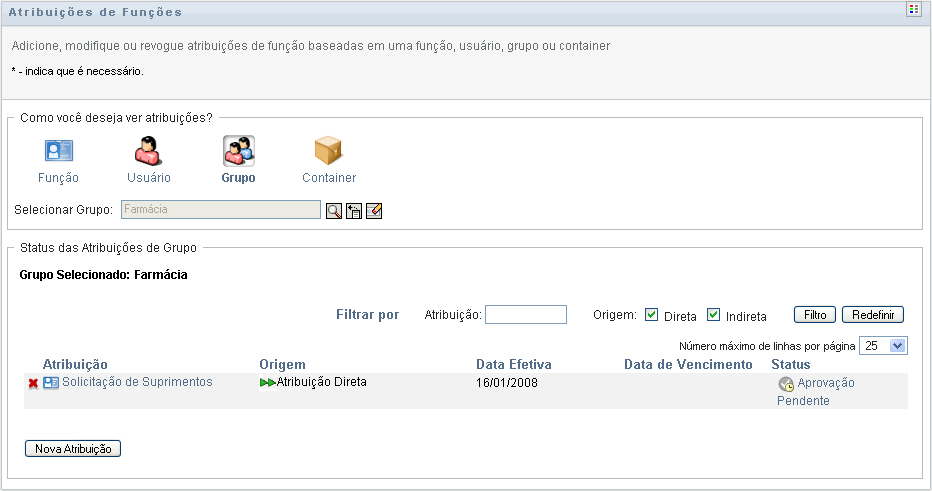Open history list icon next to group field
This screenshot has width=932, height=491.
[x=354, y=211]
